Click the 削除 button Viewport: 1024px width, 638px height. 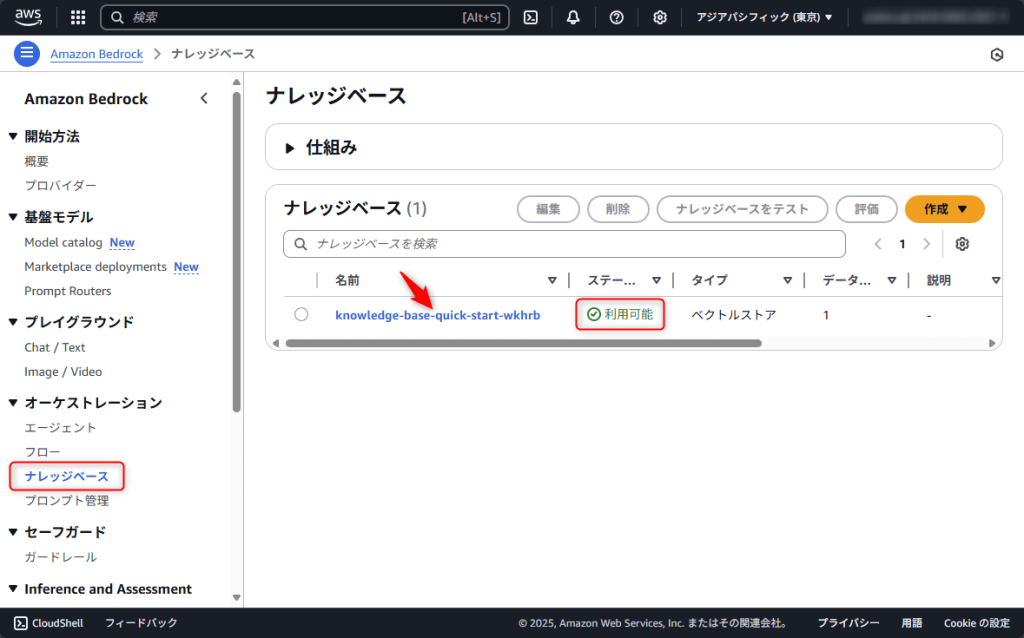pos(618,209)
